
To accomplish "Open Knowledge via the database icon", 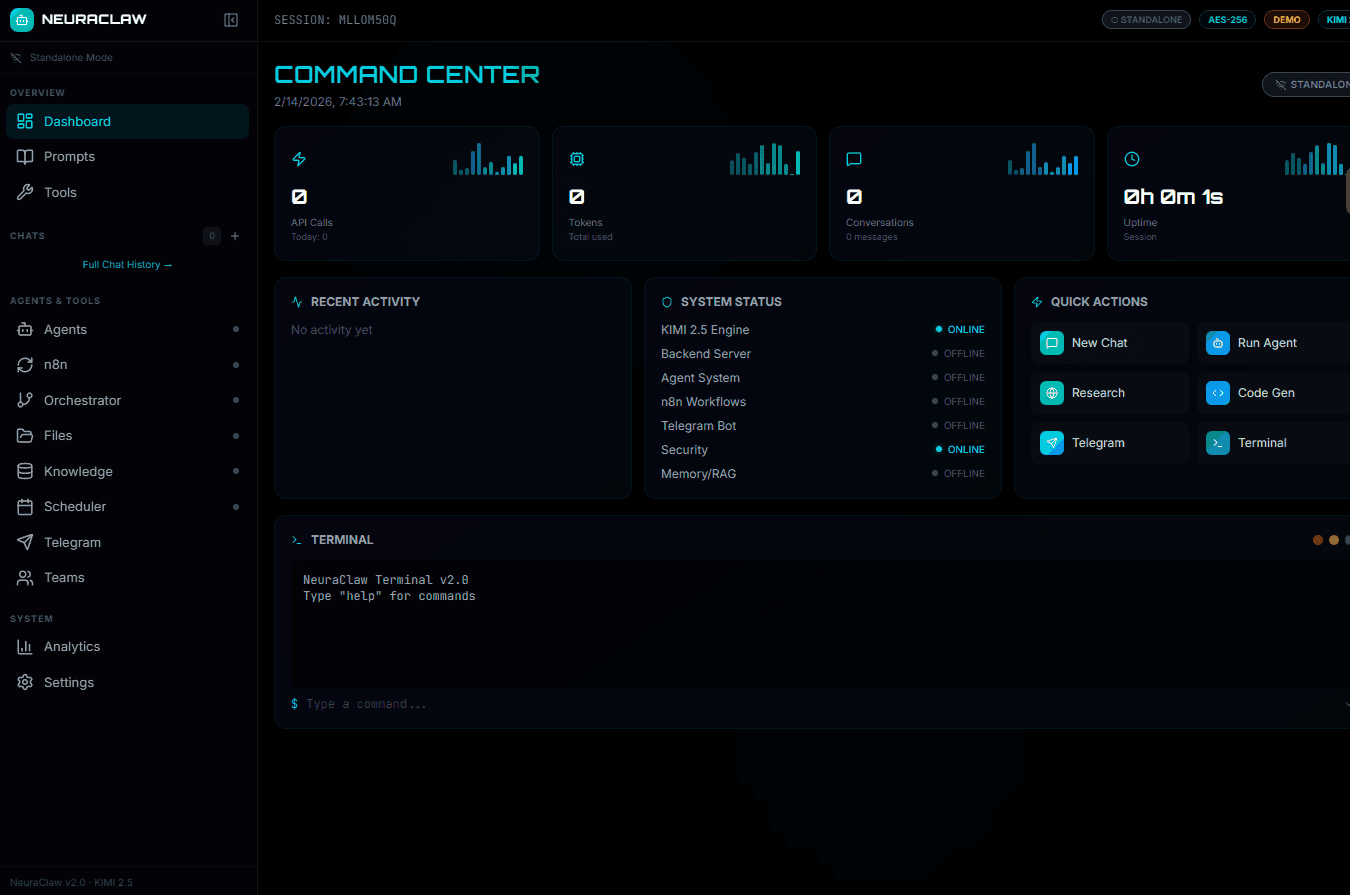I will click(x=24, y=470).
